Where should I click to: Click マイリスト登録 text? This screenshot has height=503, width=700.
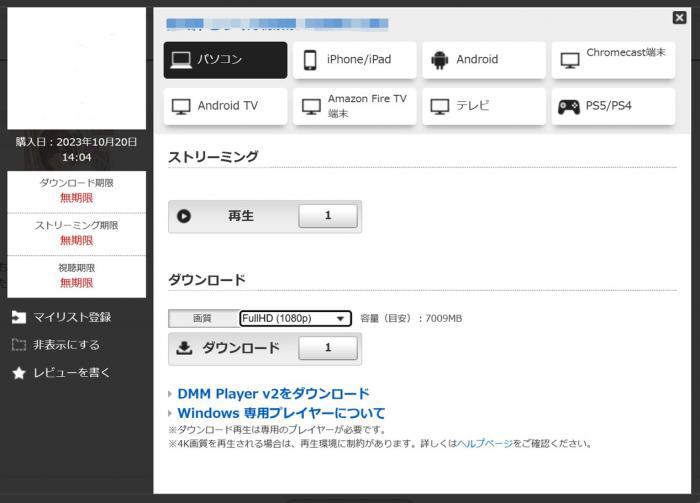[72, 317]
